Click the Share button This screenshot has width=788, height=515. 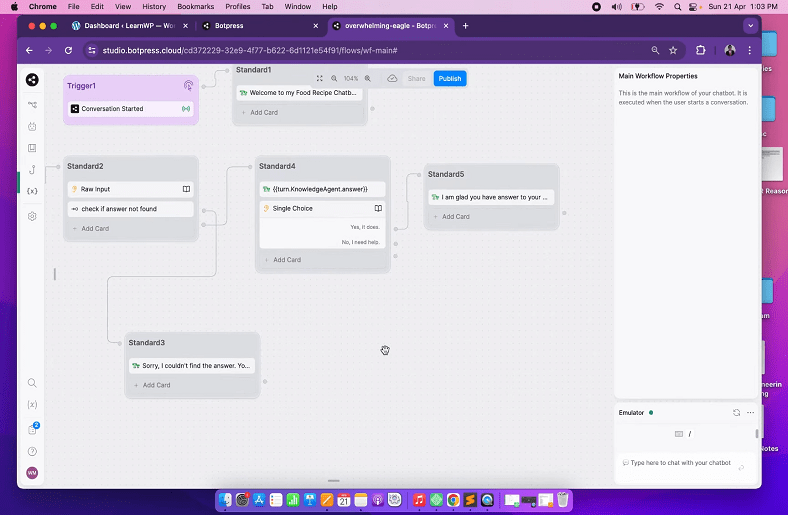(x=417, y=78)
